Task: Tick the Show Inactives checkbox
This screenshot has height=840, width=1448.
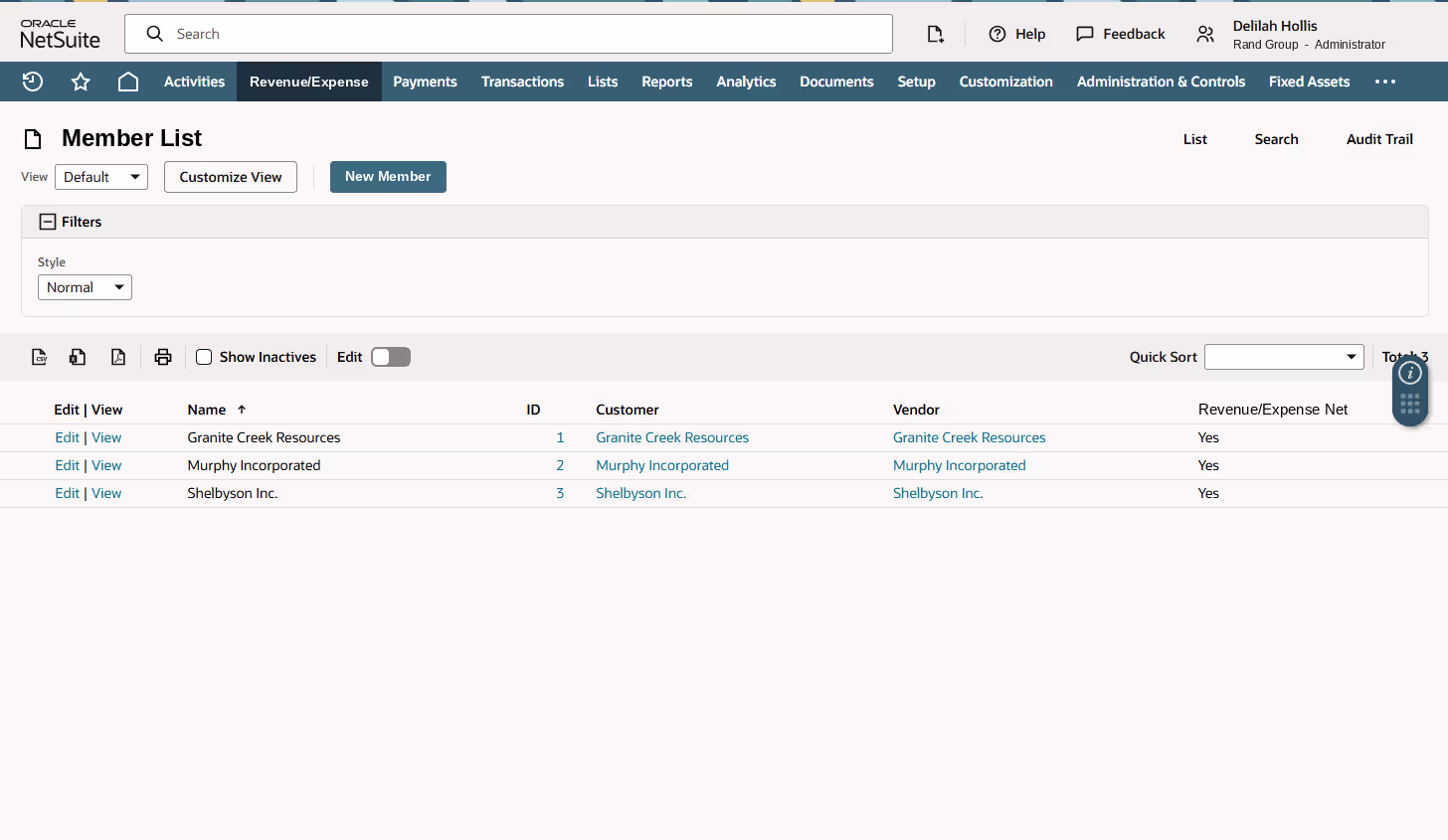Action: click(204, 357)
